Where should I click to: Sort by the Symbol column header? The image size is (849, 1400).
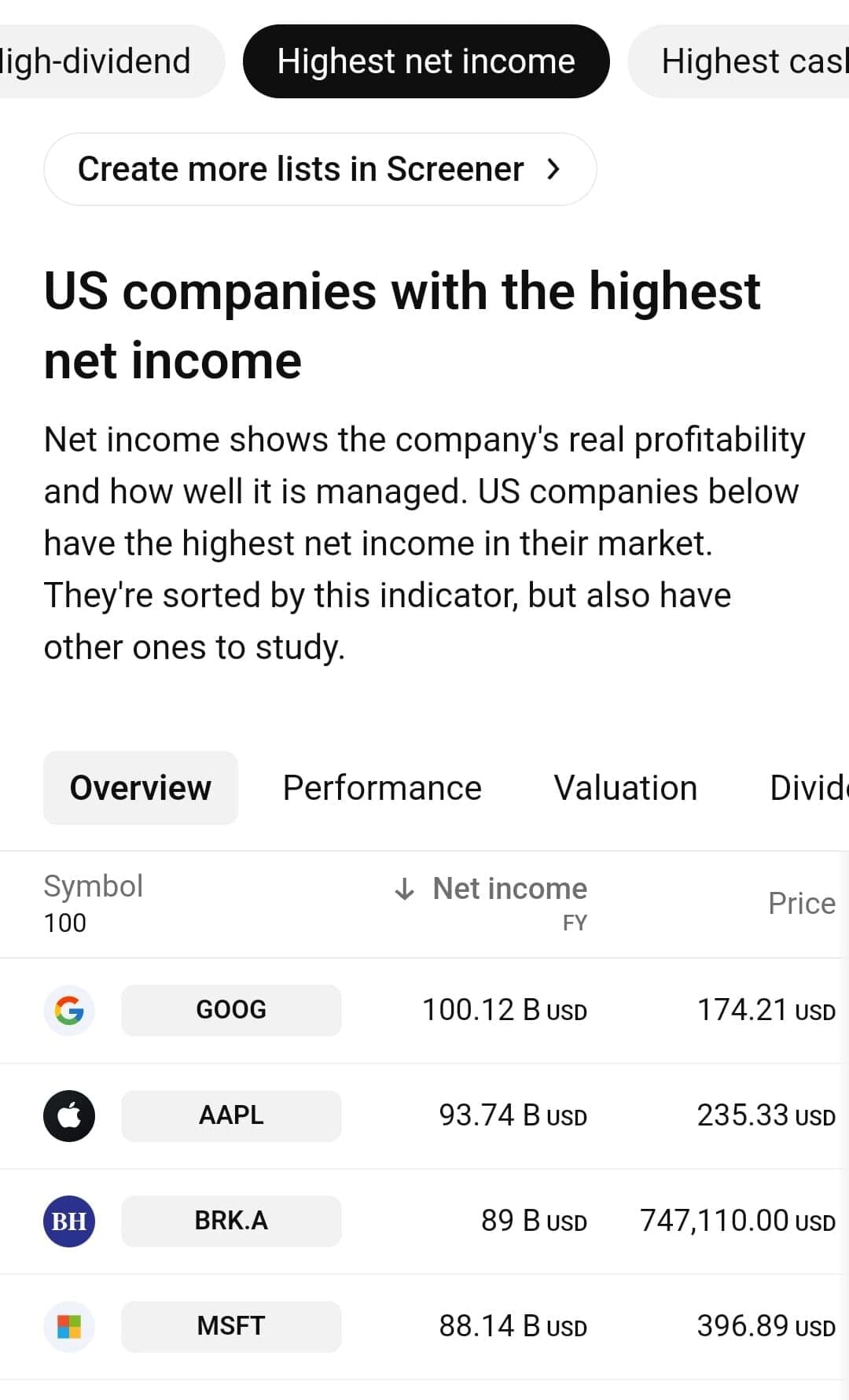94,886
